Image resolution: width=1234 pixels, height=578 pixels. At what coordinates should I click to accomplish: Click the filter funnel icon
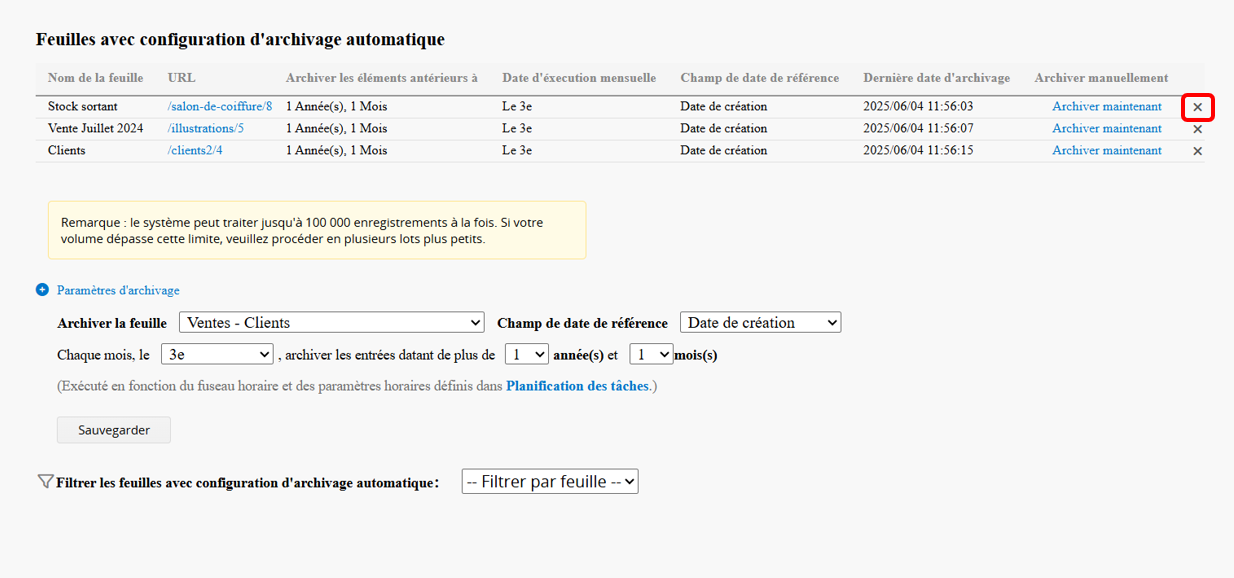[x=45, y=482]
